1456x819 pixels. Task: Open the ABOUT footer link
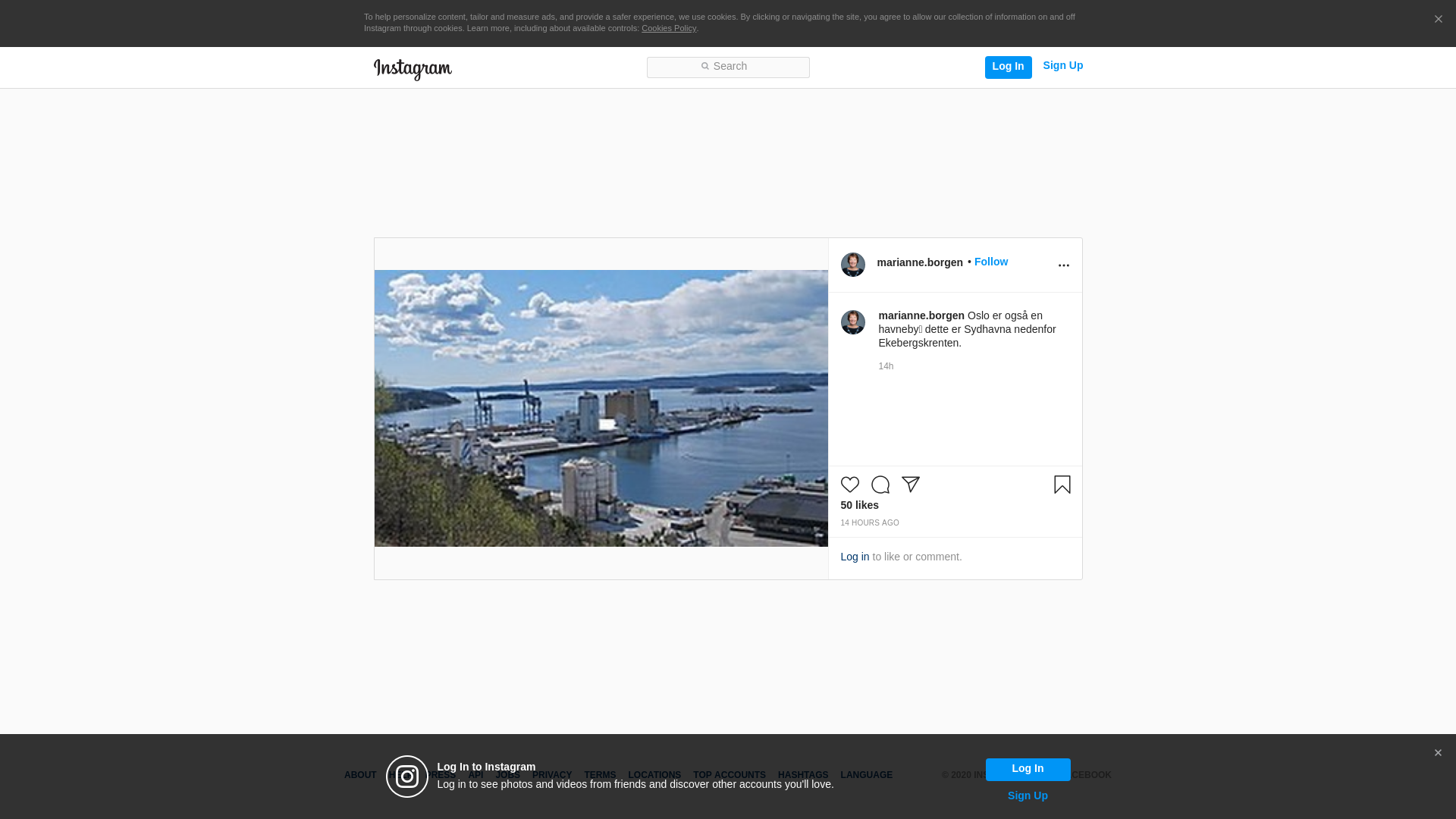coord(360,775)
